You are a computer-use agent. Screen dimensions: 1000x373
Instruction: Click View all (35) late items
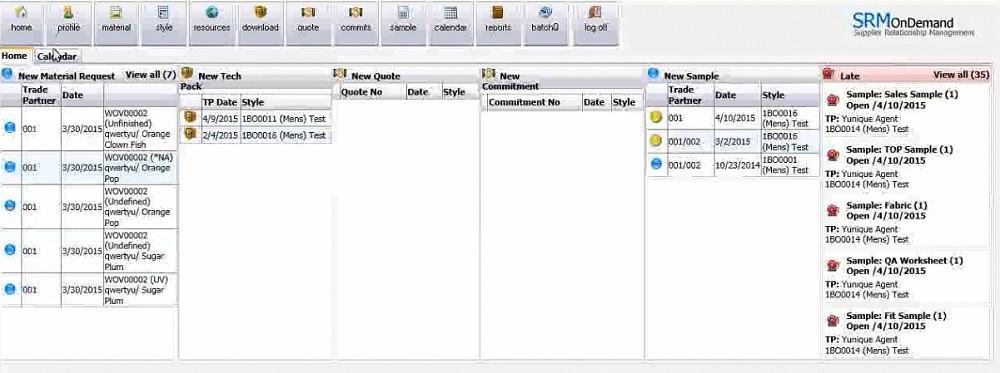(961, 75)
